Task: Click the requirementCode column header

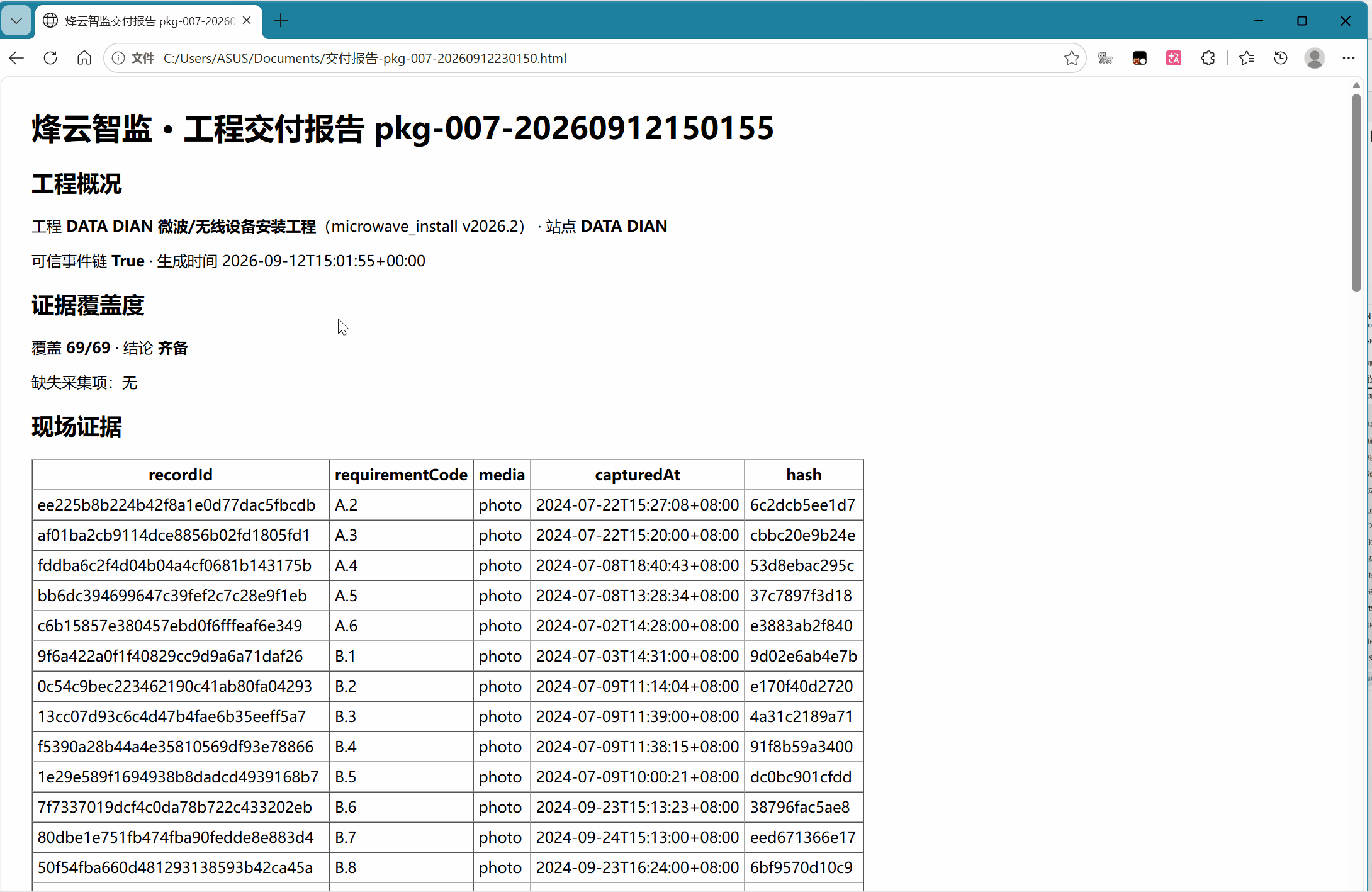Action: tap(401, 475)
